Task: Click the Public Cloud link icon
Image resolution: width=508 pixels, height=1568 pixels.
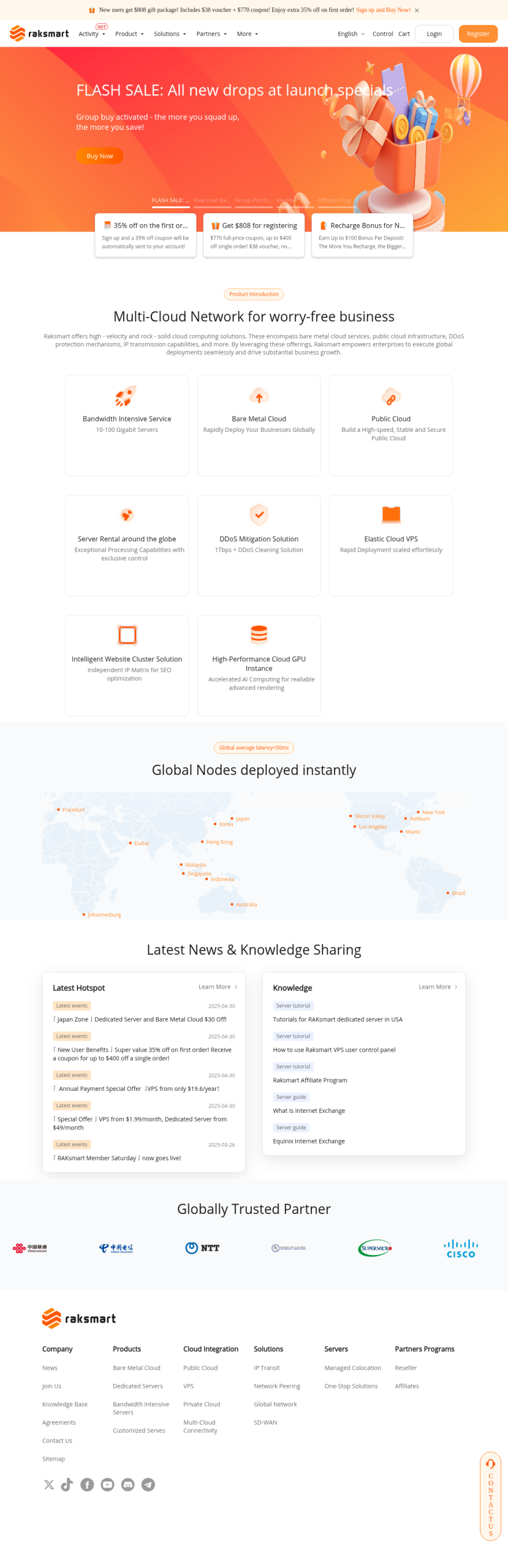Action: pyautogui.click(x=391, y=397)
